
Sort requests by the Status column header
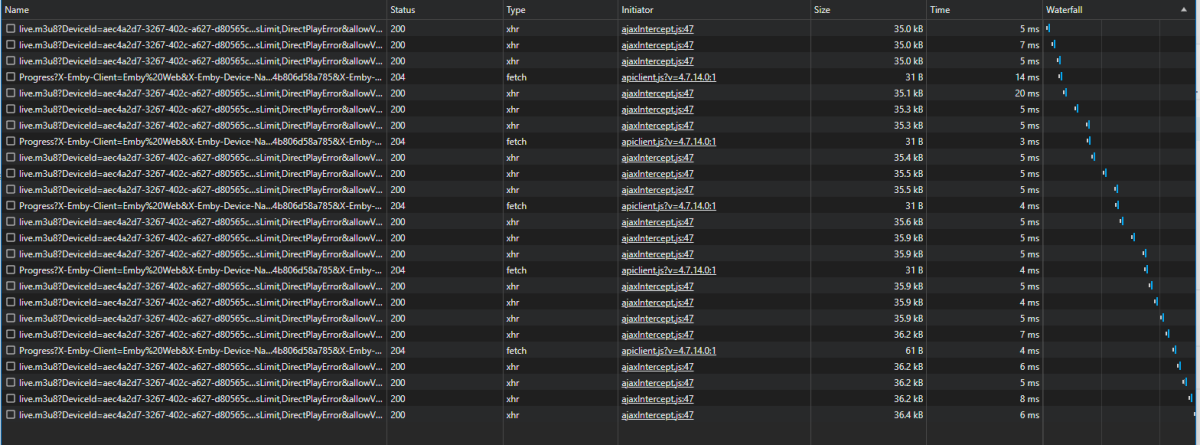point(403,9)
